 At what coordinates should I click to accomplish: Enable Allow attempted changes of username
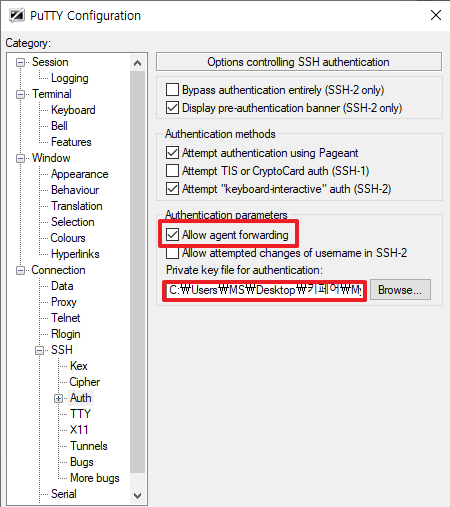[172, 253]
